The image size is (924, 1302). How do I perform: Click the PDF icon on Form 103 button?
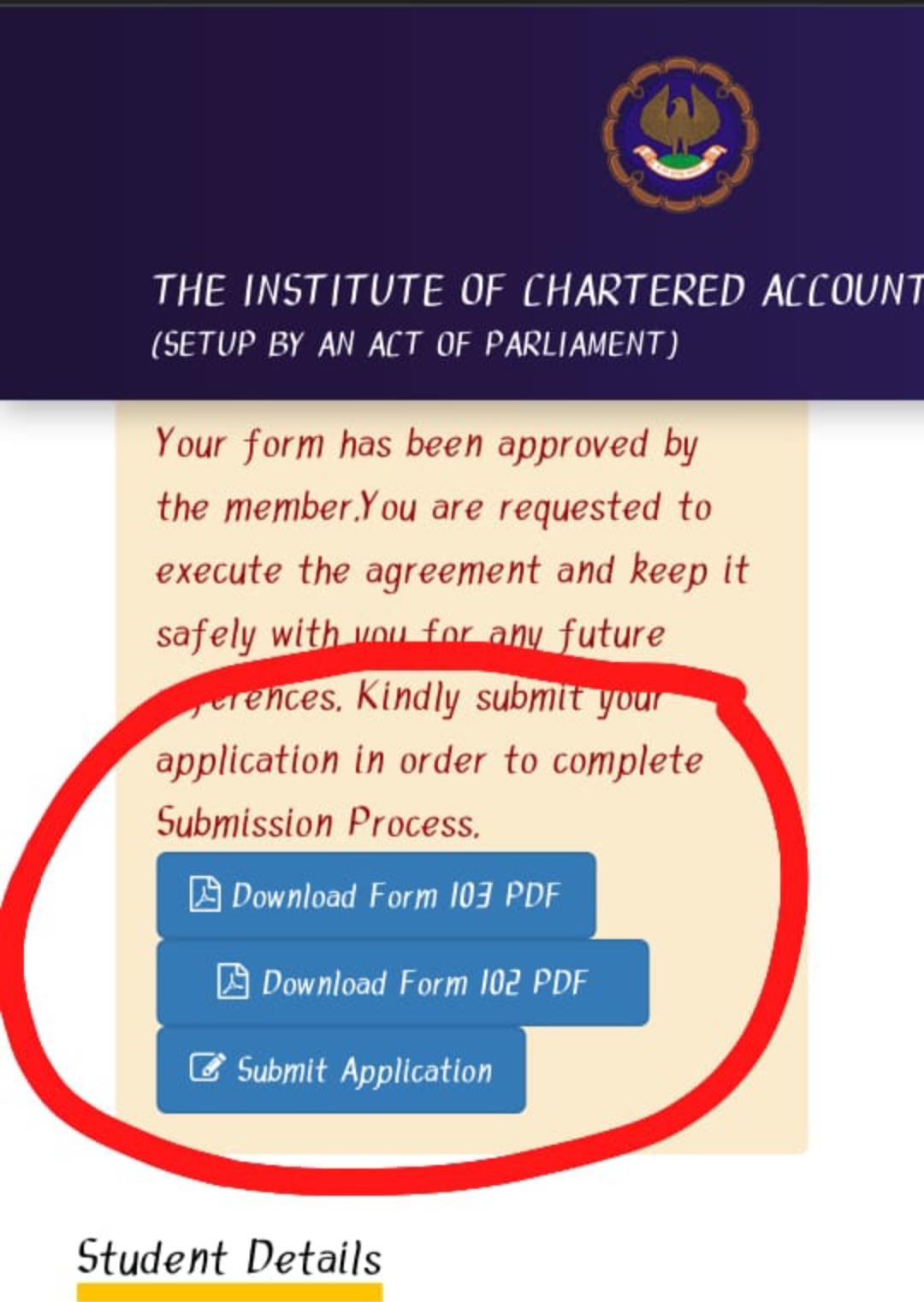click(x=204, y=894)
